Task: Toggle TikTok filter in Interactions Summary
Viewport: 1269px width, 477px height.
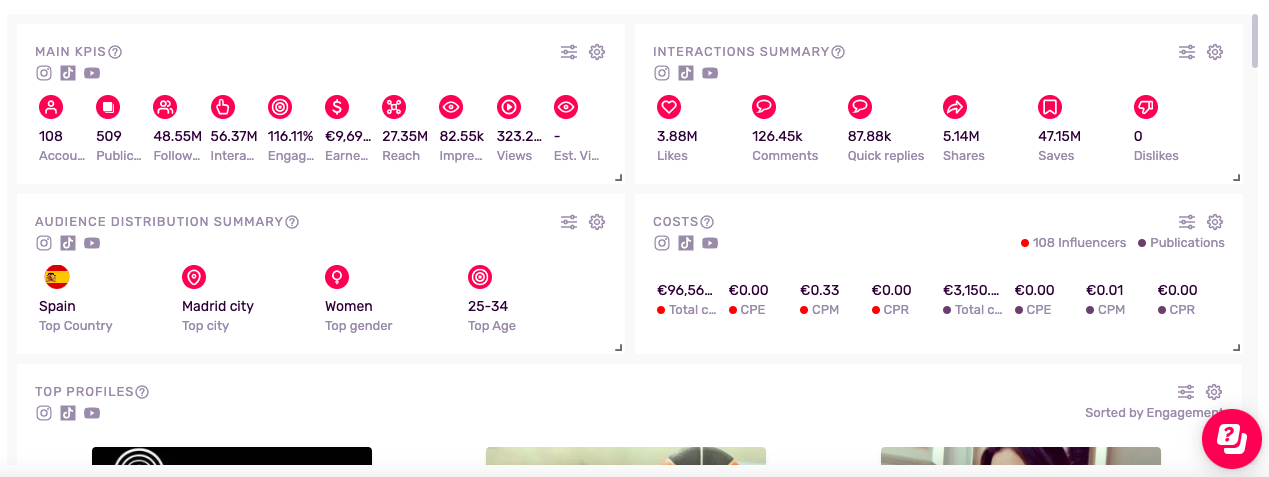Action: pyautogui.click(x=686, y=73)
